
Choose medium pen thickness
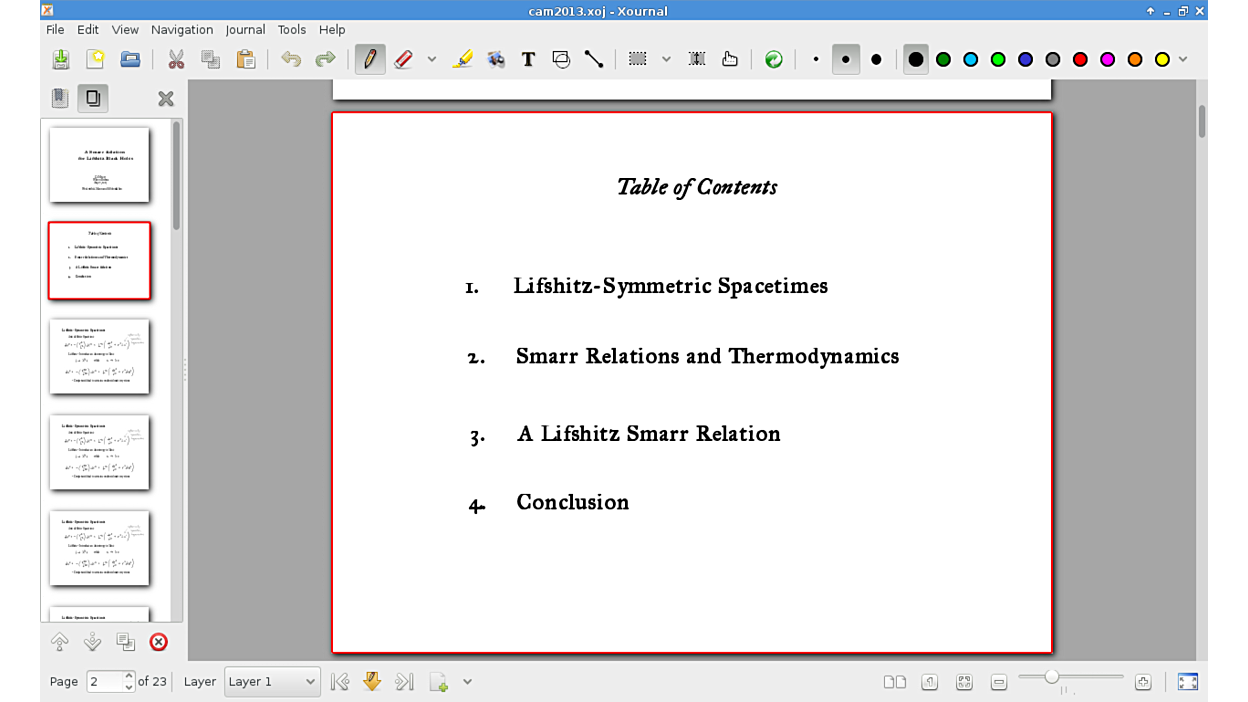(x=846, y=60)
